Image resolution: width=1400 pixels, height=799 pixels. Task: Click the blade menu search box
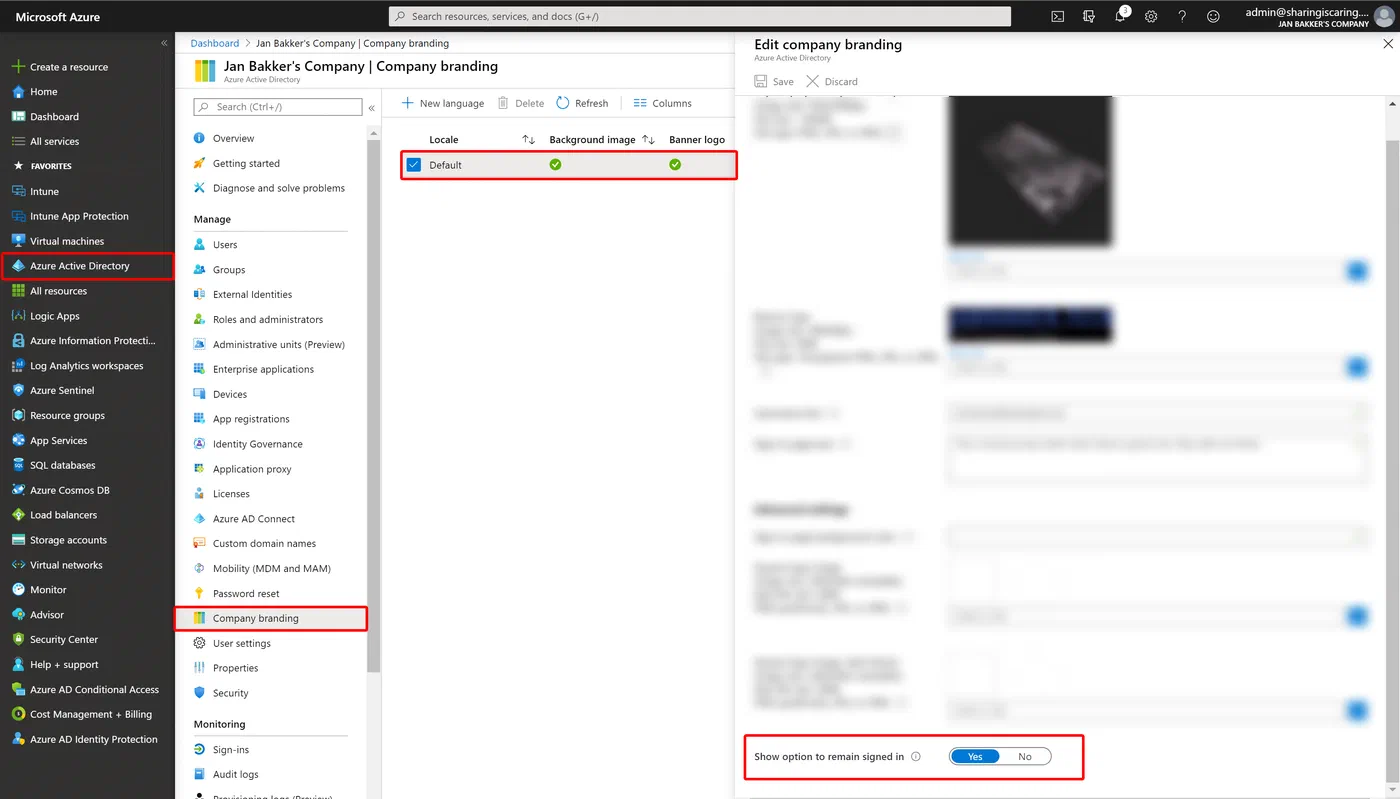coord(277,107)
